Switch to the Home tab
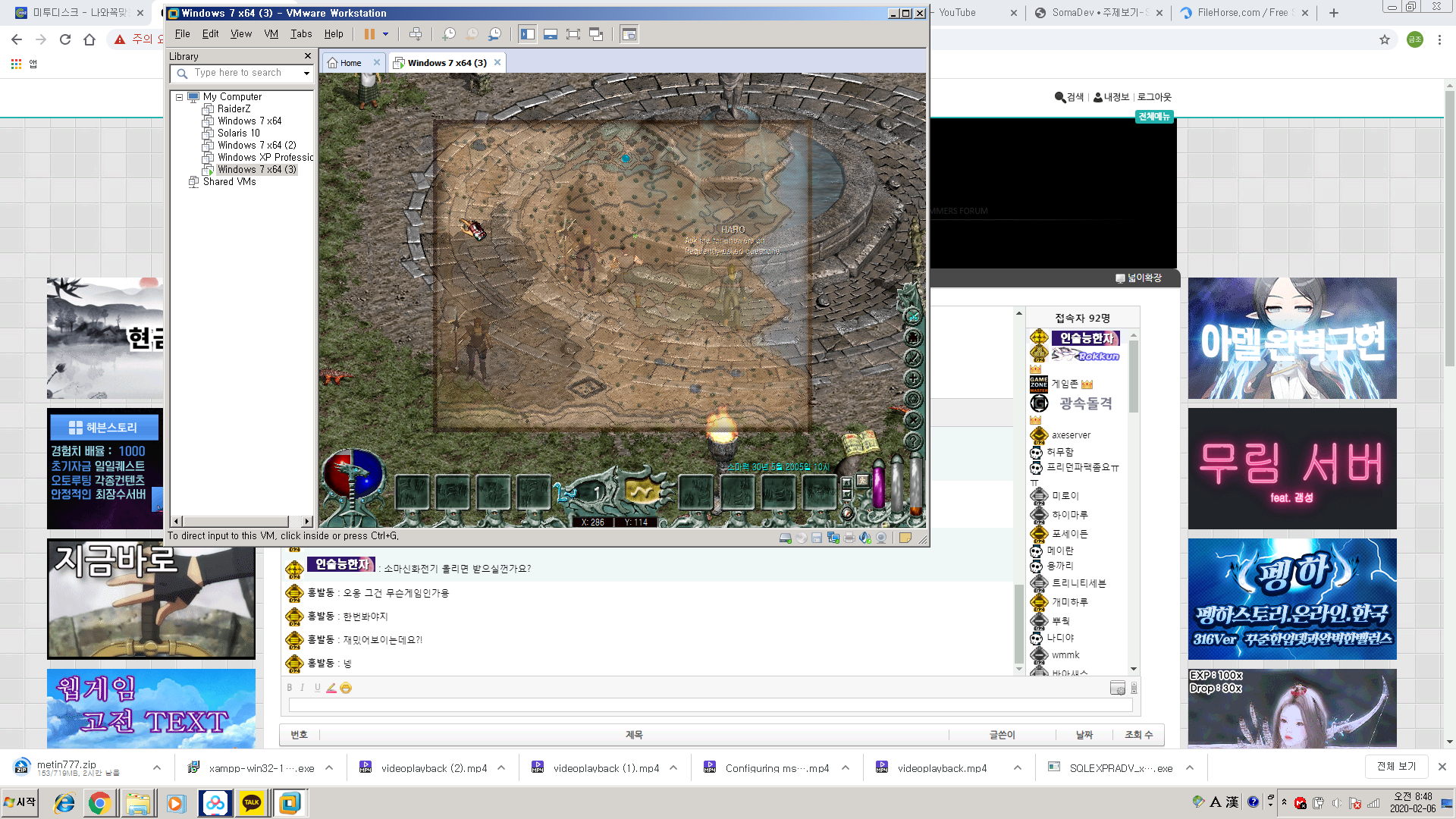Viewport: 1456px width, 819px height. [x=350, y=63]
